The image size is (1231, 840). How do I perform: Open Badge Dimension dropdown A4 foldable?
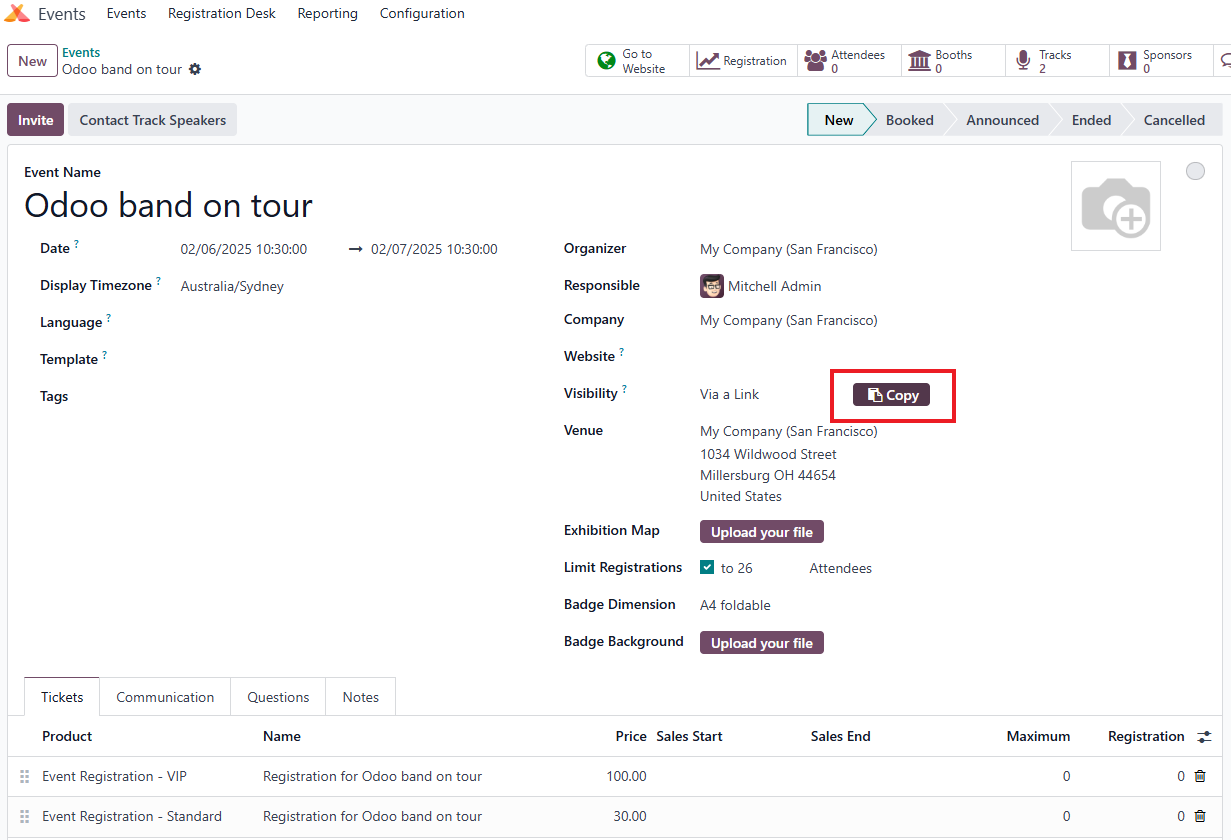[x=736, y=605]
